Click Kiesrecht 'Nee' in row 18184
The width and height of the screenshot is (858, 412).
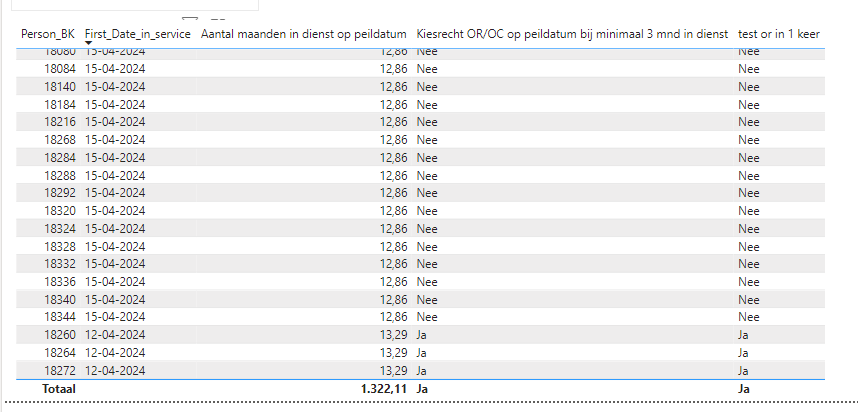pyautogui.click(x=427, y=105)
